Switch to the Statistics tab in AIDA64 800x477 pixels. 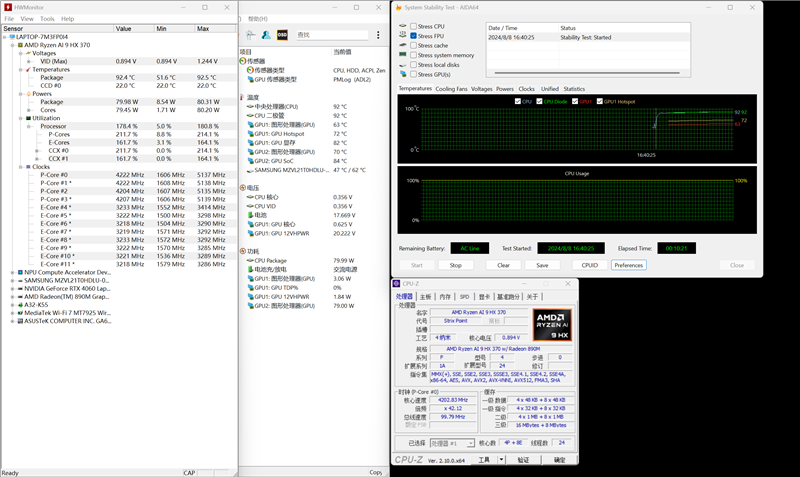(x=574, y=89)
